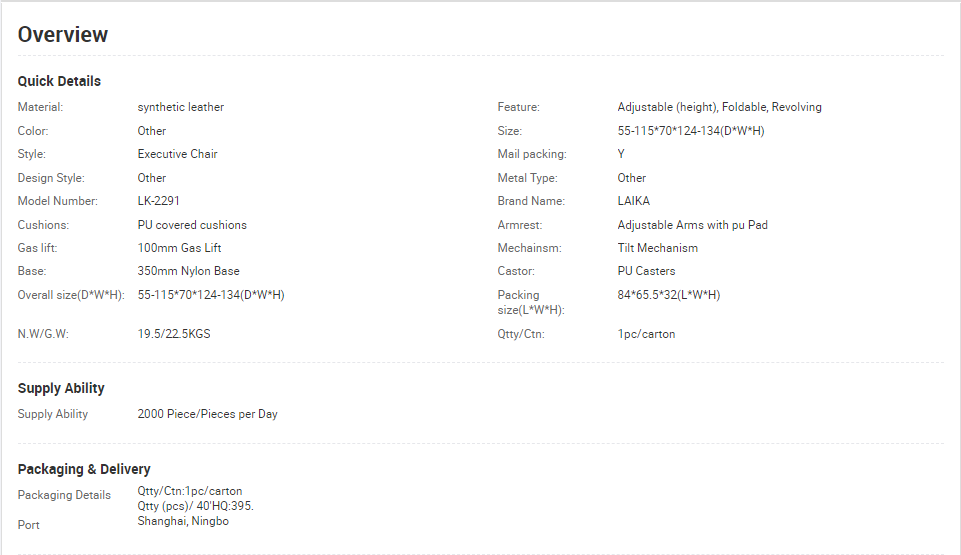Click the brand name LAIKA value

(x=633, y=201)
